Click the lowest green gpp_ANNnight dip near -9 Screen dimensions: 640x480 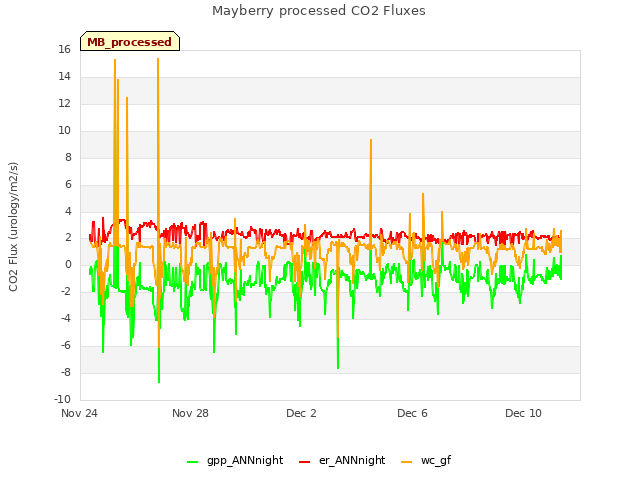coord(159,382)
